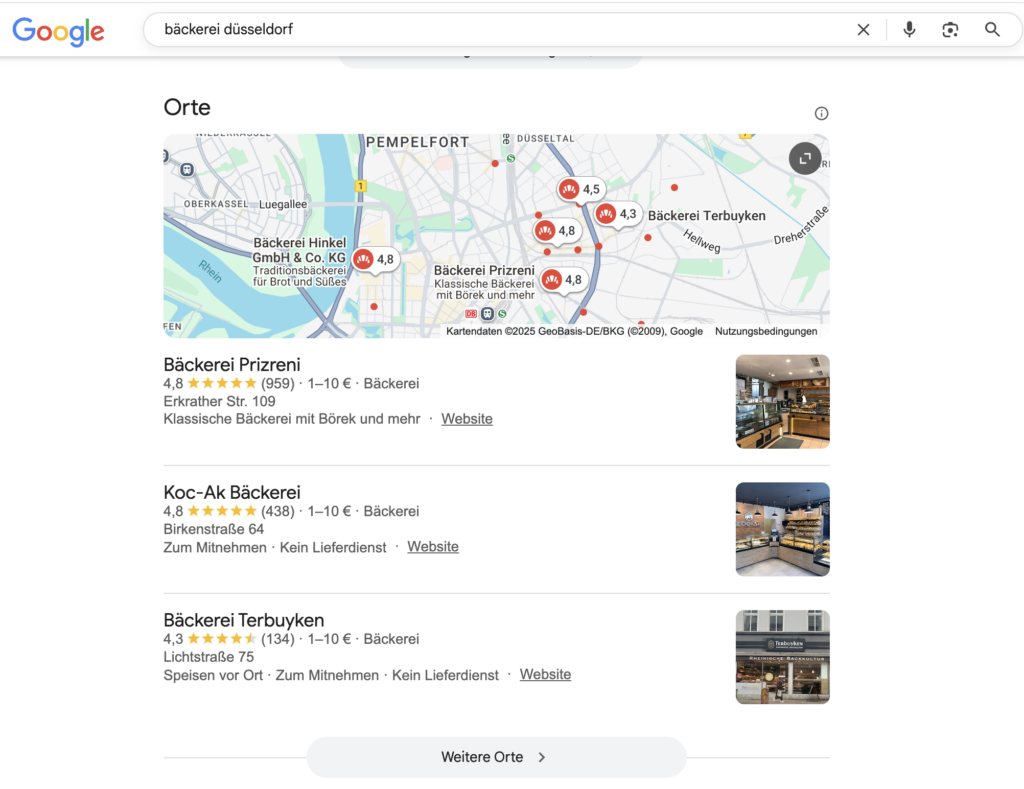Screen dimensions: 1024x789
Task: Clear the search box text
Action: pyautogui.click(x=863, y=30)
